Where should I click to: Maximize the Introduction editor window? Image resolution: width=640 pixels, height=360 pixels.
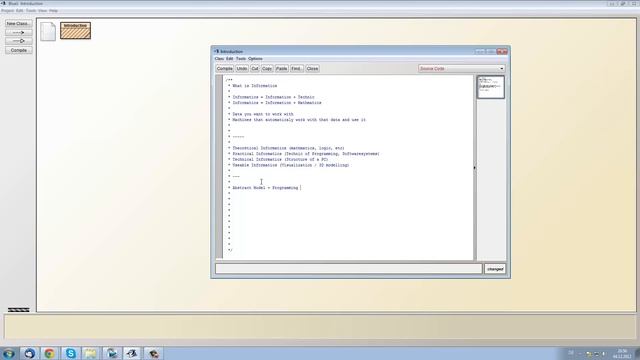(491, 51)
